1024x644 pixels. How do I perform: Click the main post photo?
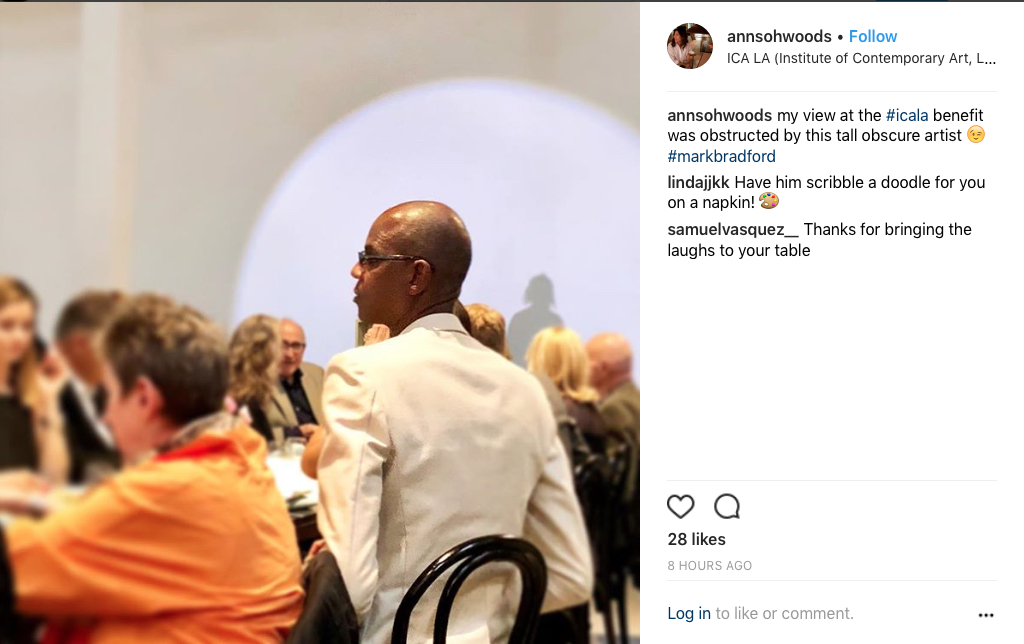(x=320, y=323)
